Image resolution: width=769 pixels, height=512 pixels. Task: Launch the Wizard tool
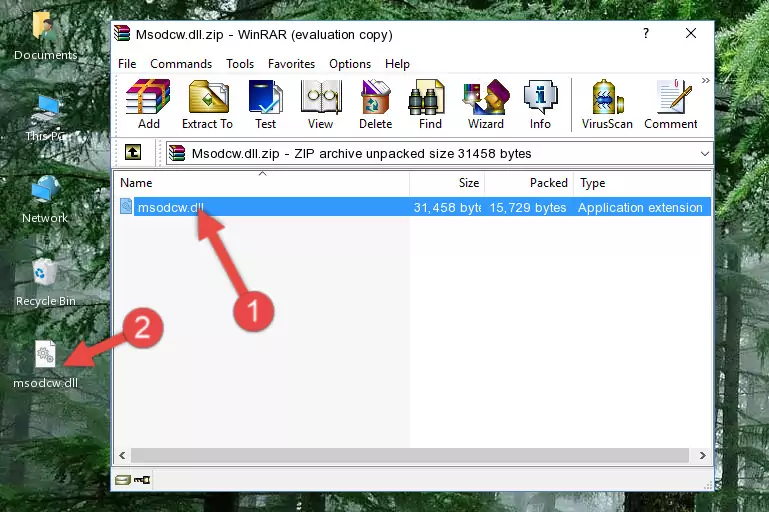coord(486,104)
